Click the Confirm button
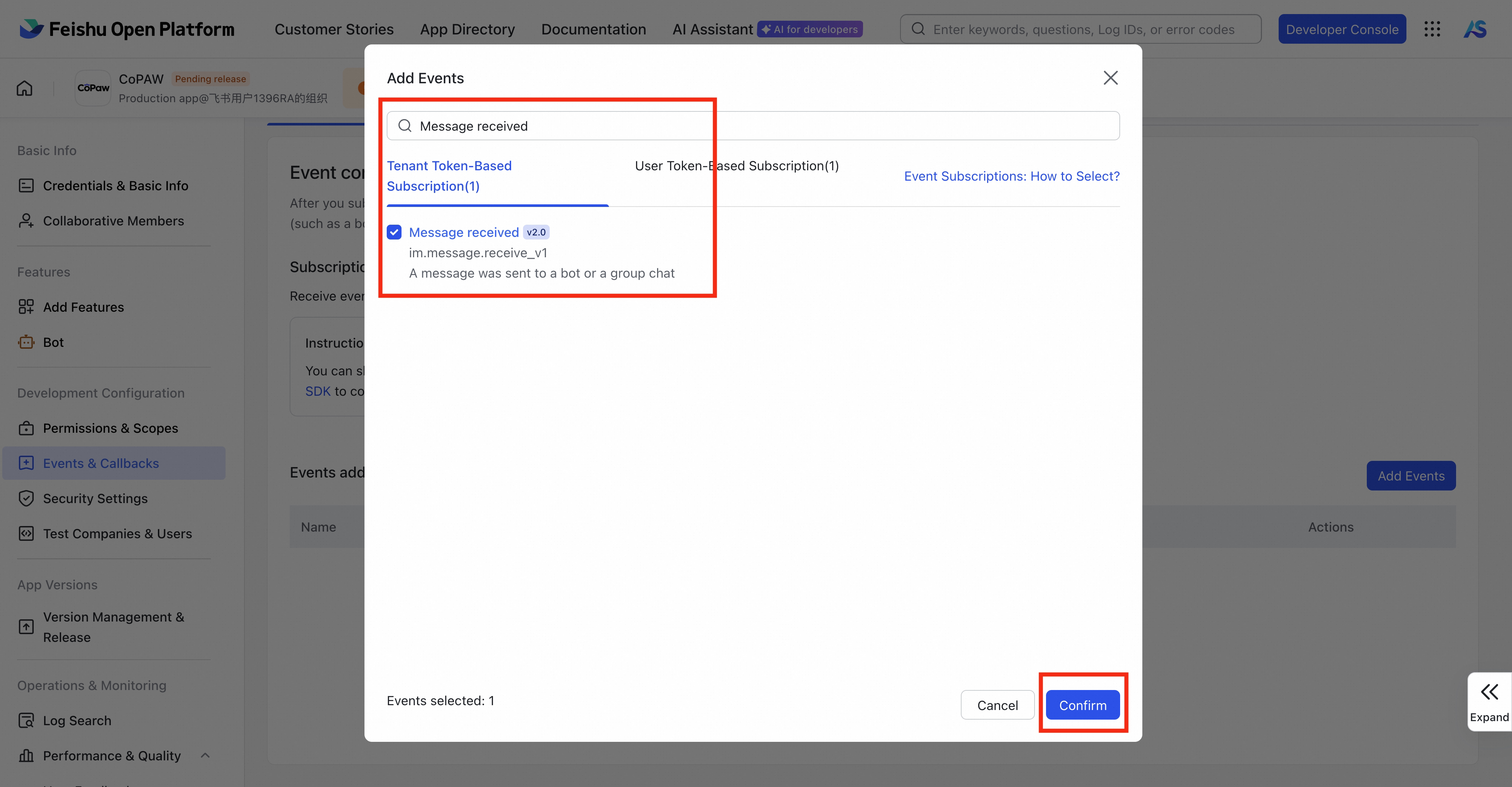1512x787 pixels. pyautogui.click(x=1082, y=705)
